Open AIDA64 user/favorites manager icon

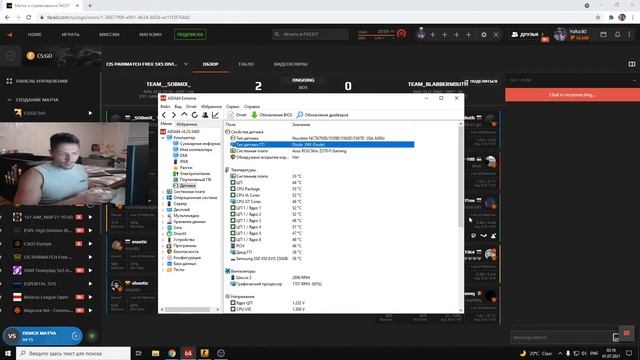(x=205, y=115)
